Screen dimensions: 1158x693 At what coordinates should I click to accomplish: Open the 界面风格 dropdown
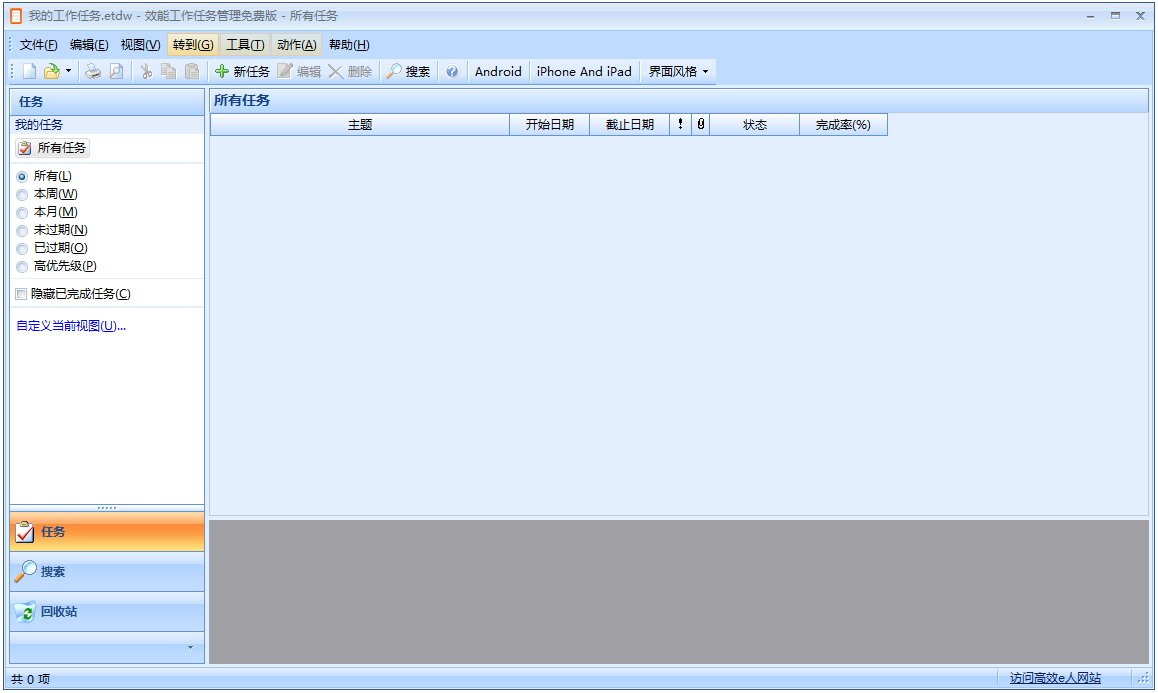click(678, 71)
